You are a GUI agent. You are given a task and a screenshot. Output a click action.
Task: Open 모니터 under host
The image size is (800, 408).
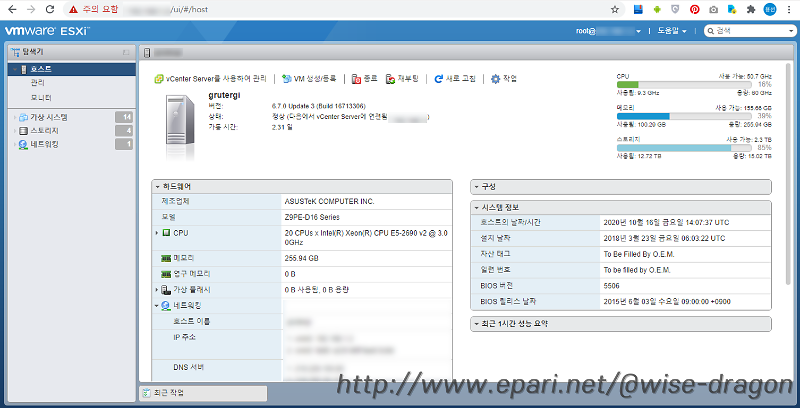coord(41,97)
